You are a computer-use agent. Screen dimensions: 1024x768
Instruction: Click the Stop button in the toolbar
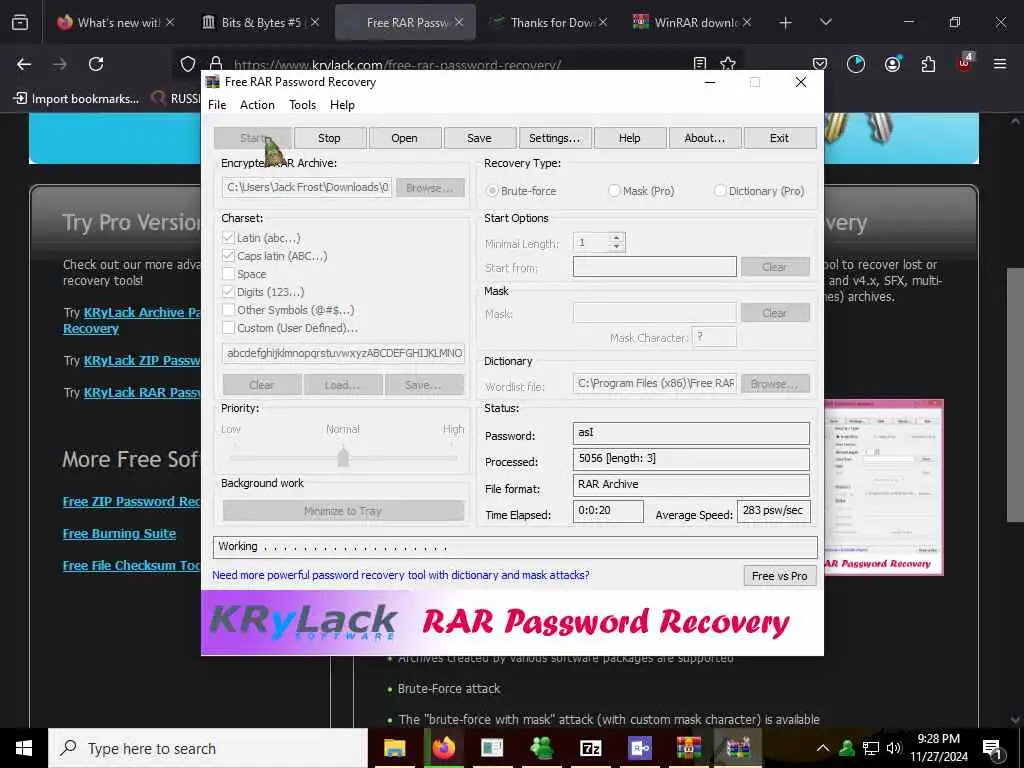pyautogui.click(x=329, y=138)
